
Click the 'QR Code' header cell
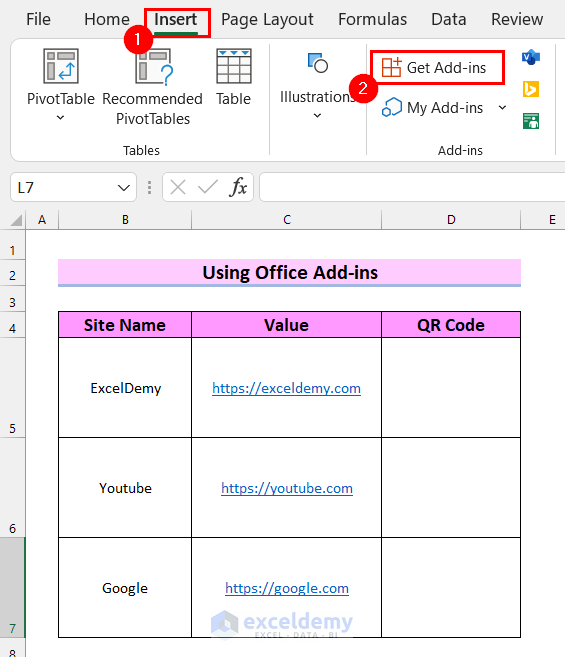[451, 325]
